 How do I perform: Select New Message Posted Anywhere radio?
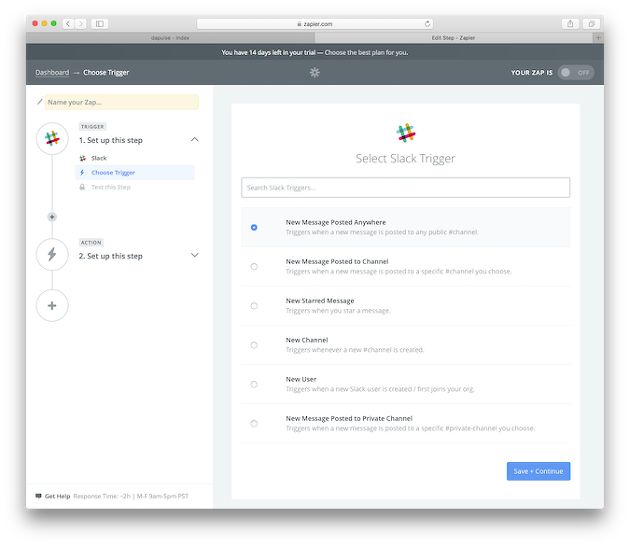(254, 227)
